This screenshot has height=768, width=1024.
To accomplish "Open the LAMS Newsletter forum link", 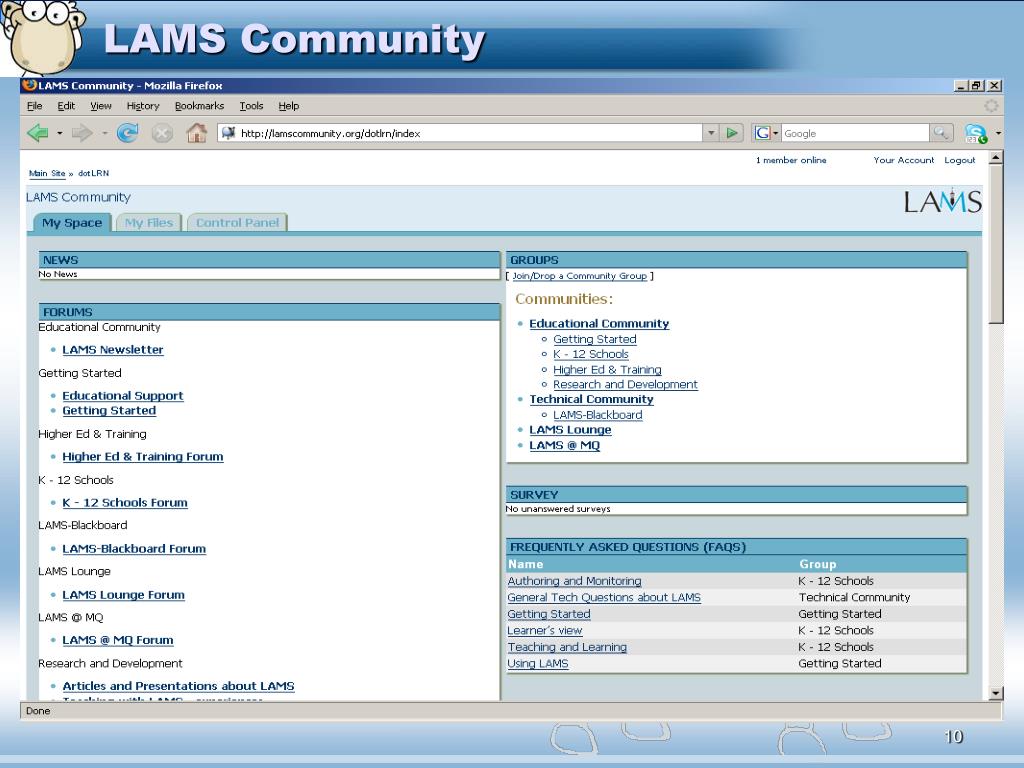I will pyautogui.click(x=113, y=350).
